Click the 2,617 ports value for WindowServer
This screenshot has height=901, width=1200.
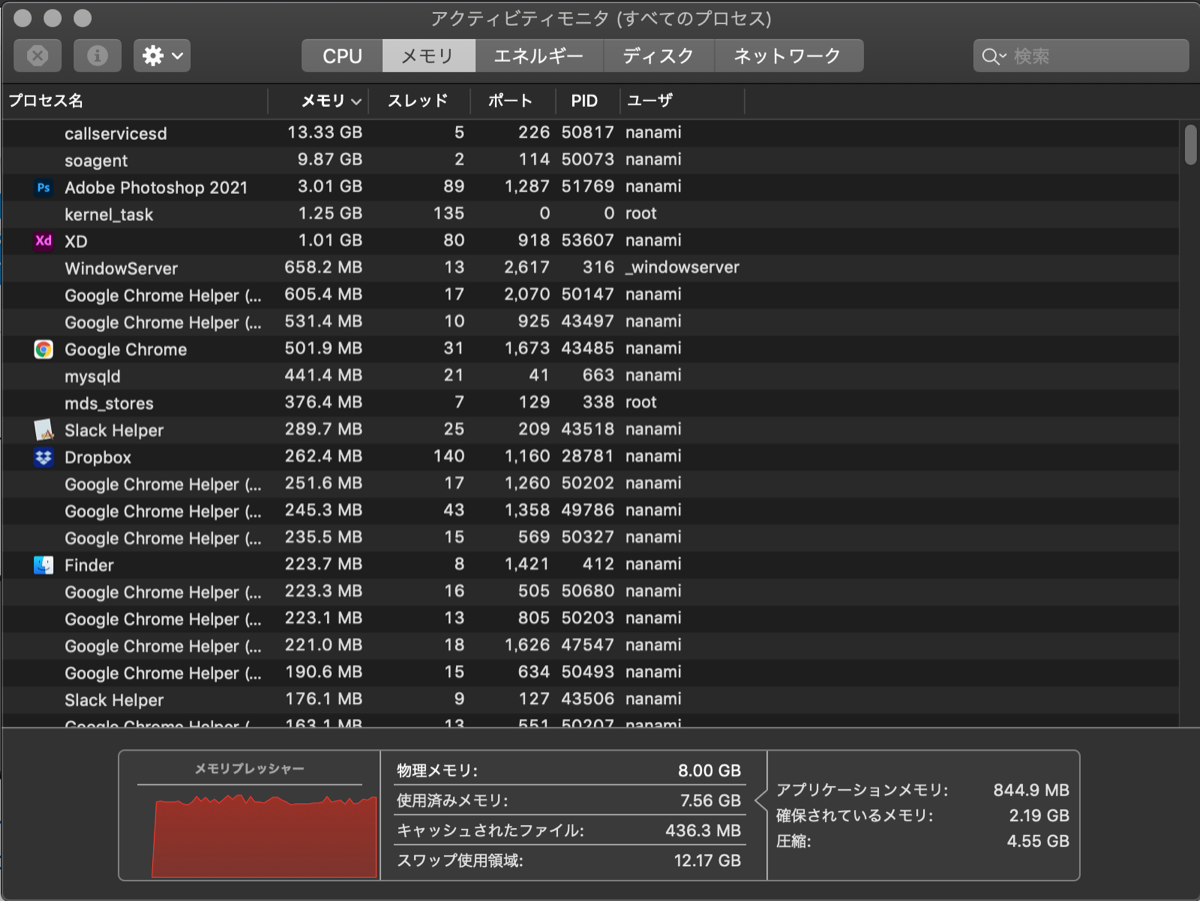[x=527, y=267]
